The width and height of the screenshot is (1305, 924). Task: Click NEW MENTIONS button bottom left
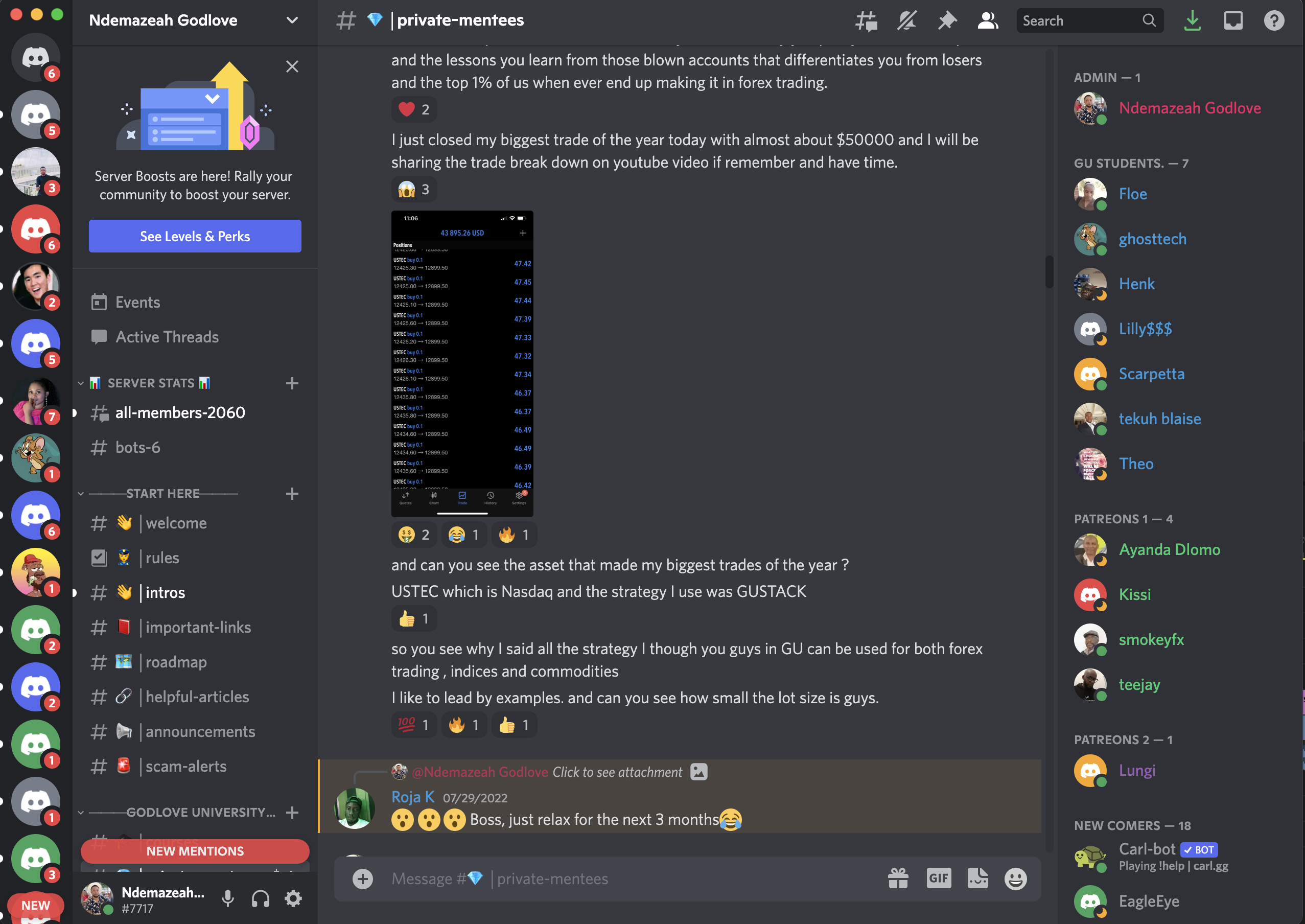(195, 851)
